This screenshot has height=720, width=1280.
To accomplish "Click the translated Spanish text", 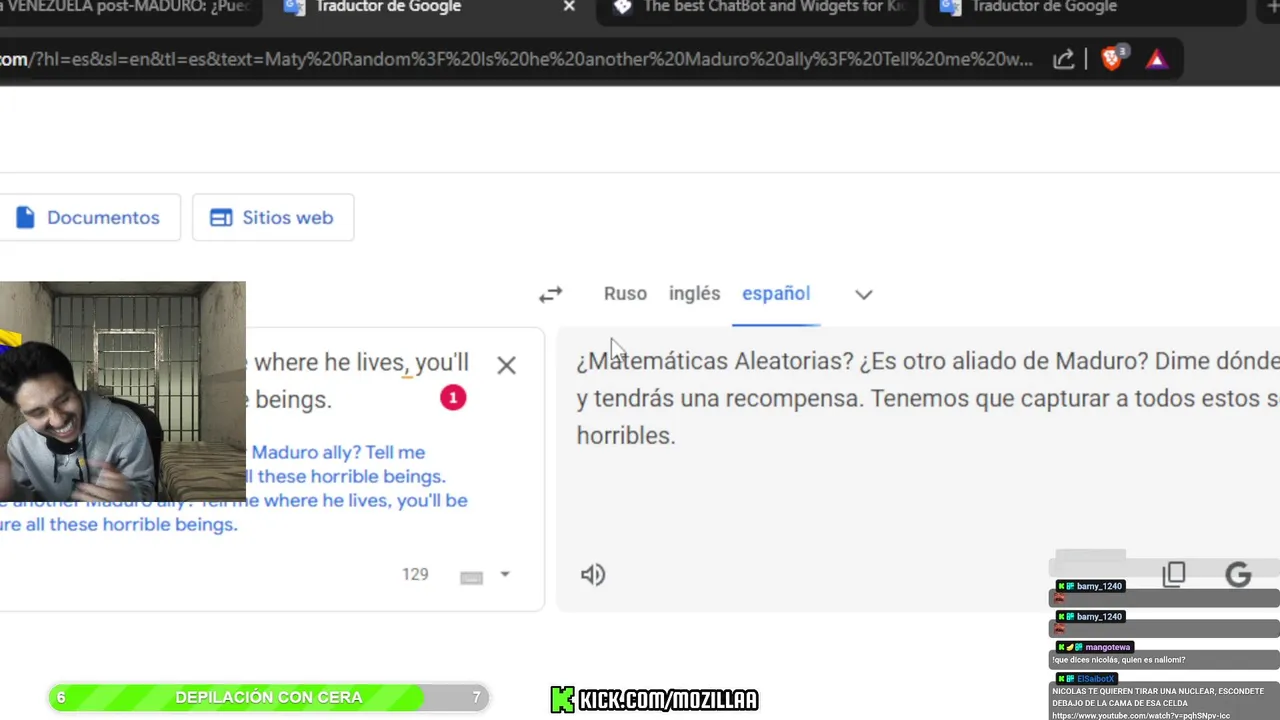I will pyautogui.click(x=927, y=398).
